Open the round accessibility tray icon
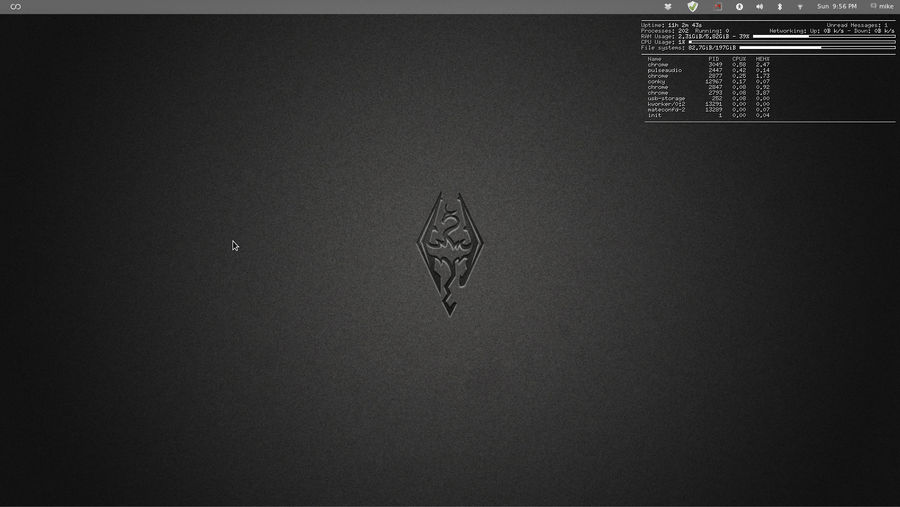This screenshot has height=507, width=900. pyautogui.click(x=739, y=7)
